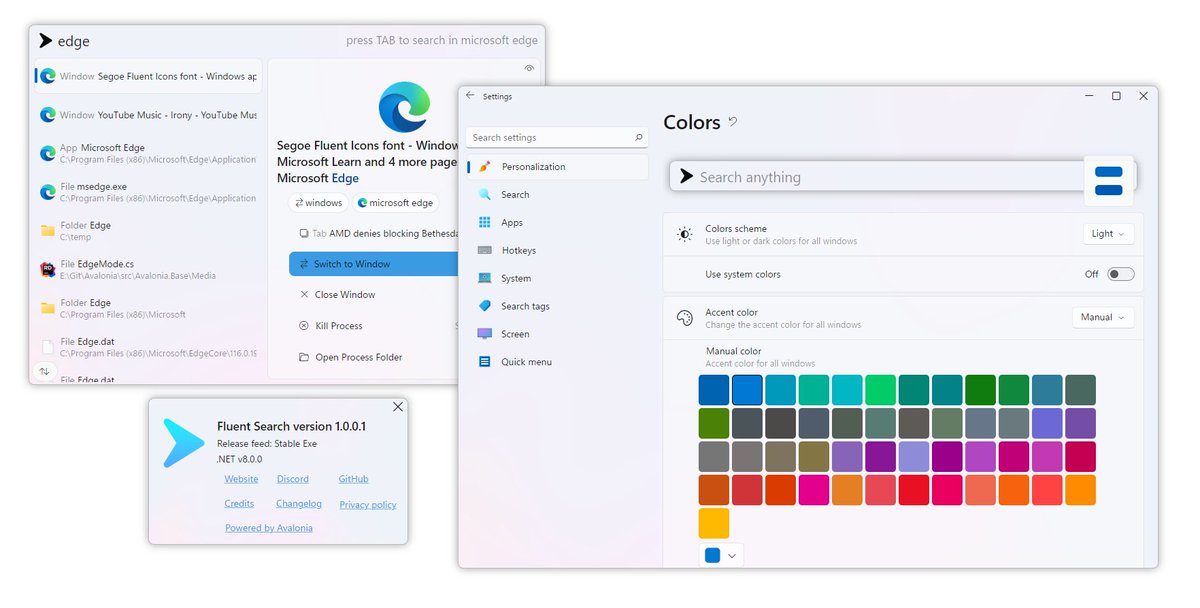Open the Manual accent color dropdown

(1103, 317)
